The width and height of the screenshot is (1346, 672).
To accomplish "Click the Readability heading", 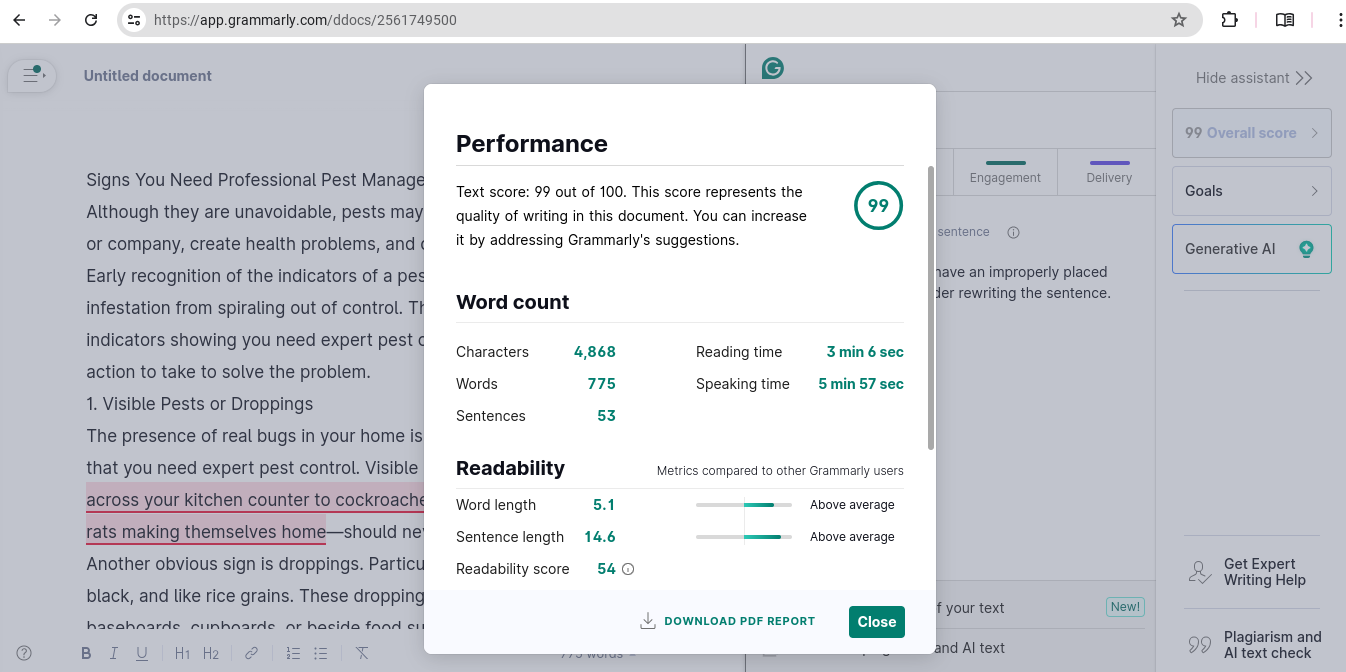I will (510, 468).
